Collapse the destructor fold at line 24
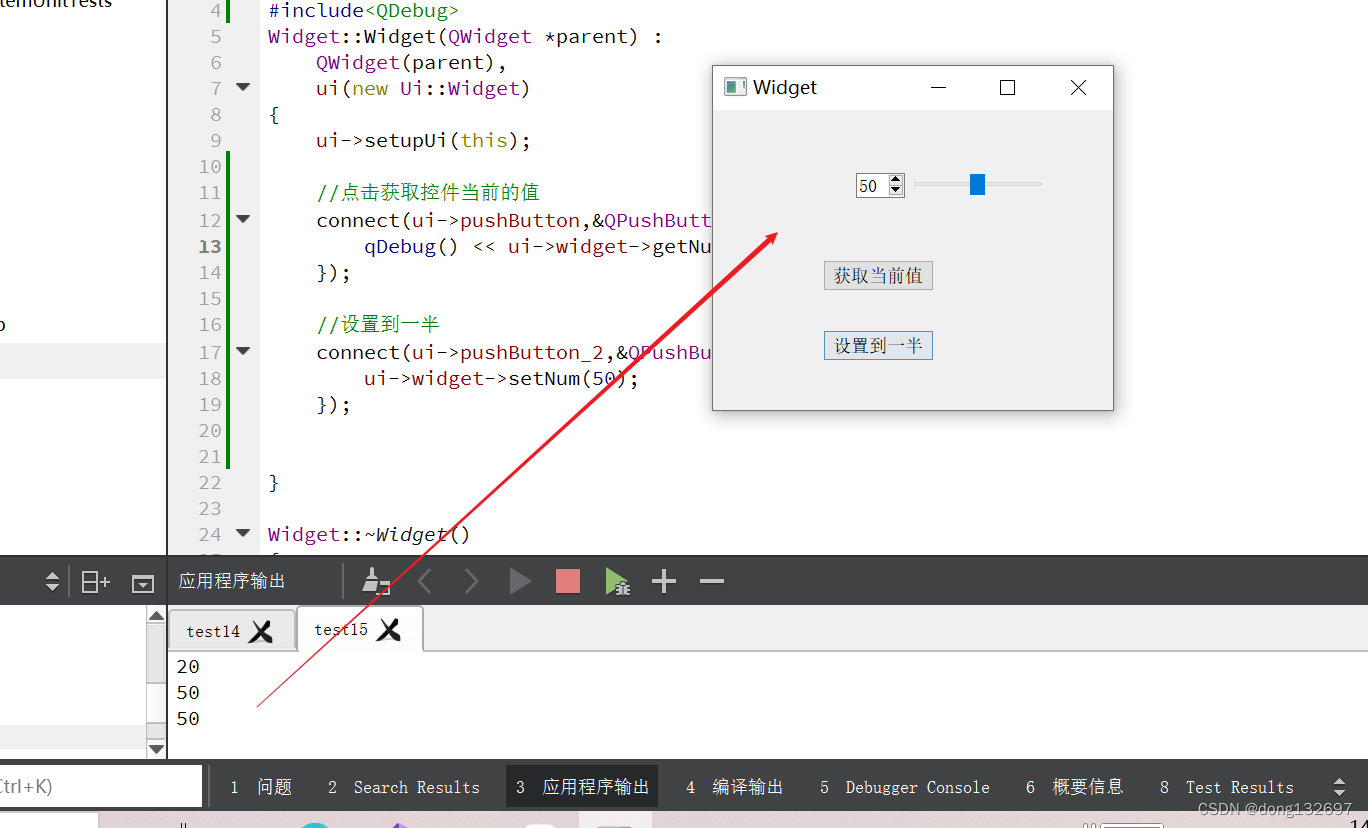This screenshot has height=828, width=1368. (x=243, y=533)
